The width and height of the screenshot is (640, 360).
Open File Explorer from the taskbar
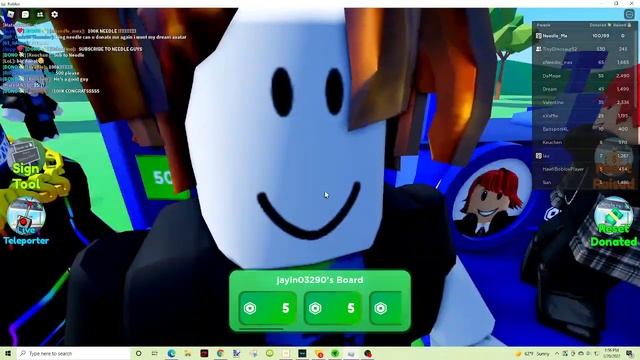pos(187,353)
